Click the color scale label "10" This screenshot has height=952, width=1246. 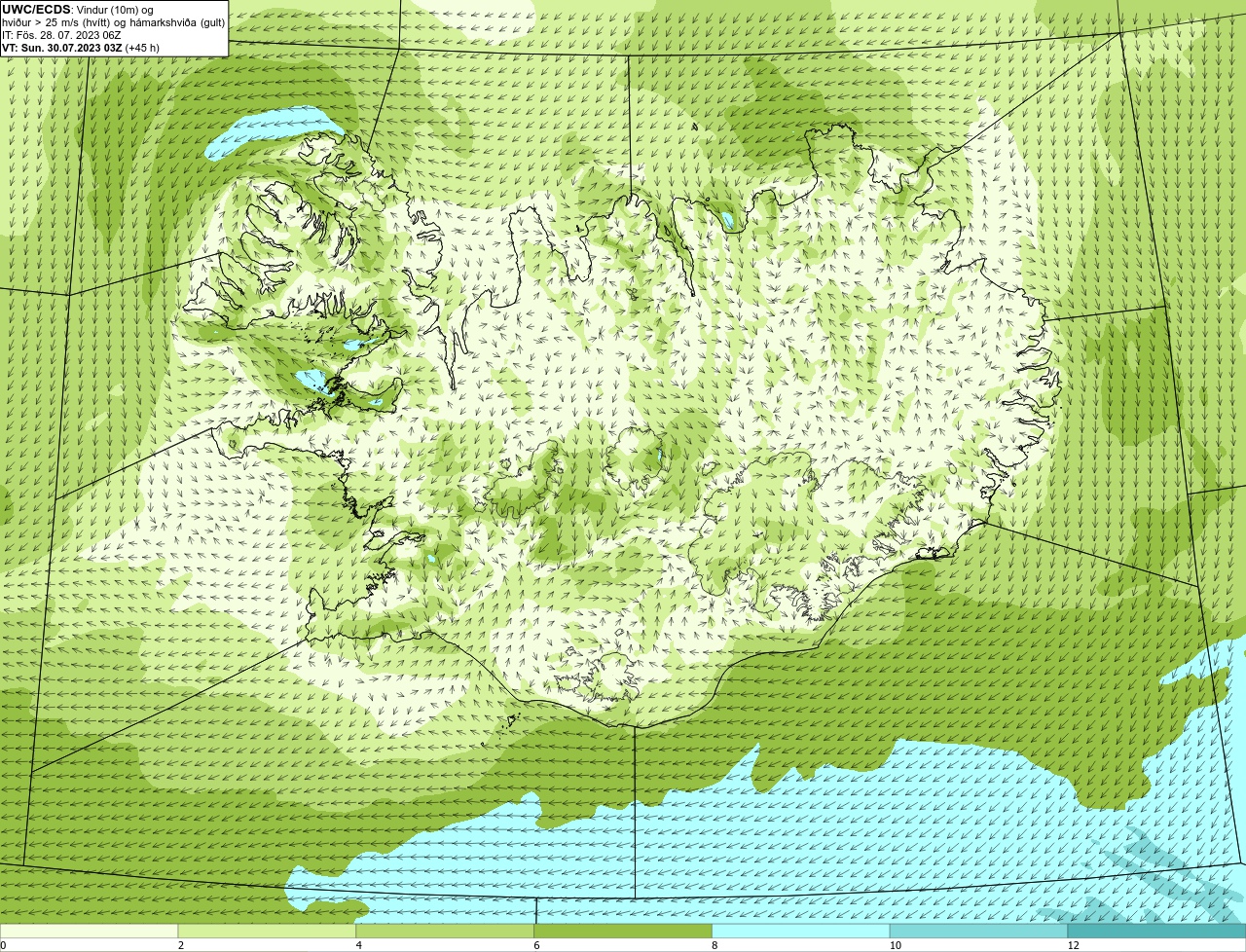click(895, 945)
